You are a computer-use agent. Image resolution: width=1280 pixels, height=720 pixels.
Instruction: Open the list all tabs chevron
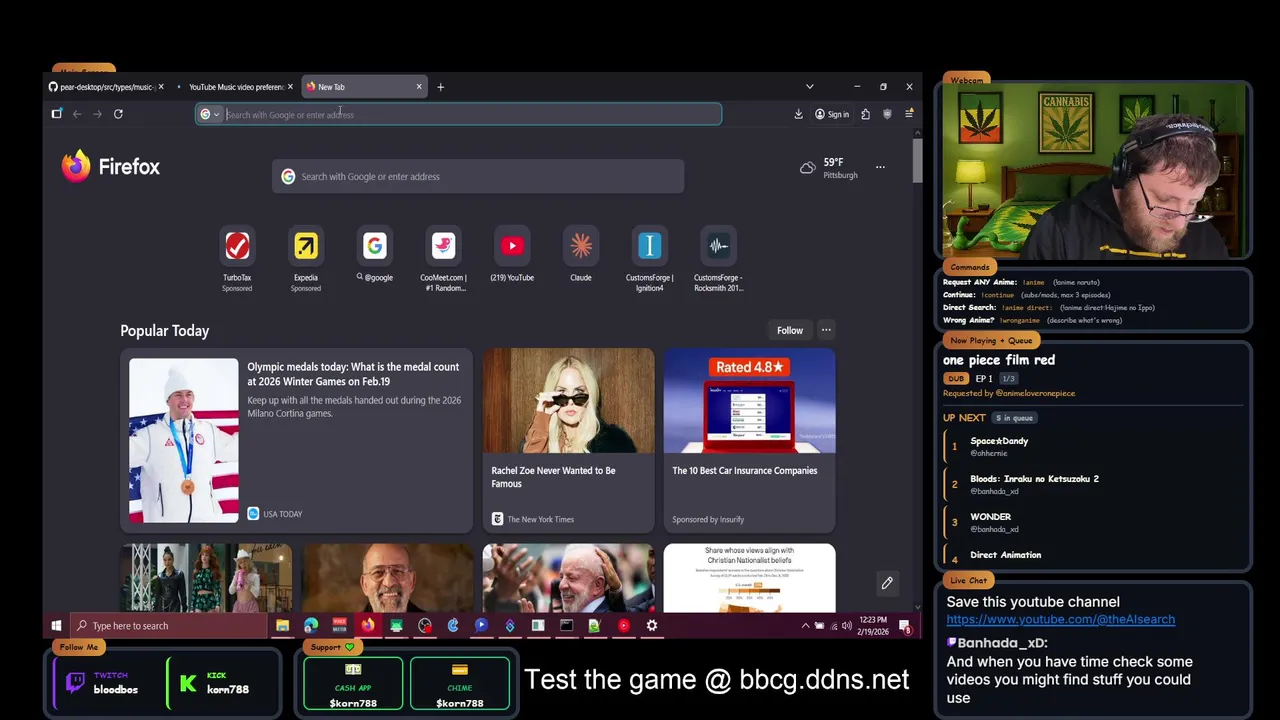809,87
